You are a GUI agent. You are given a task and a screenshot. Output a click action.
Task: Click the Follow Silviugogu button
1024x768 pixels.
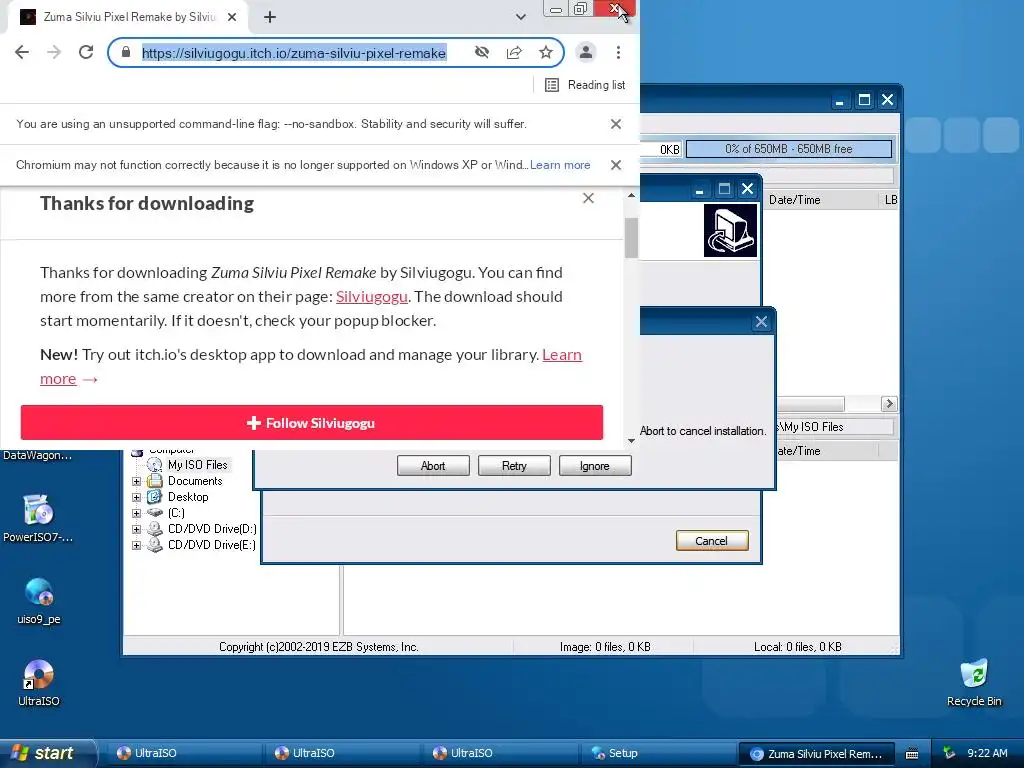[x=312, y=423]
